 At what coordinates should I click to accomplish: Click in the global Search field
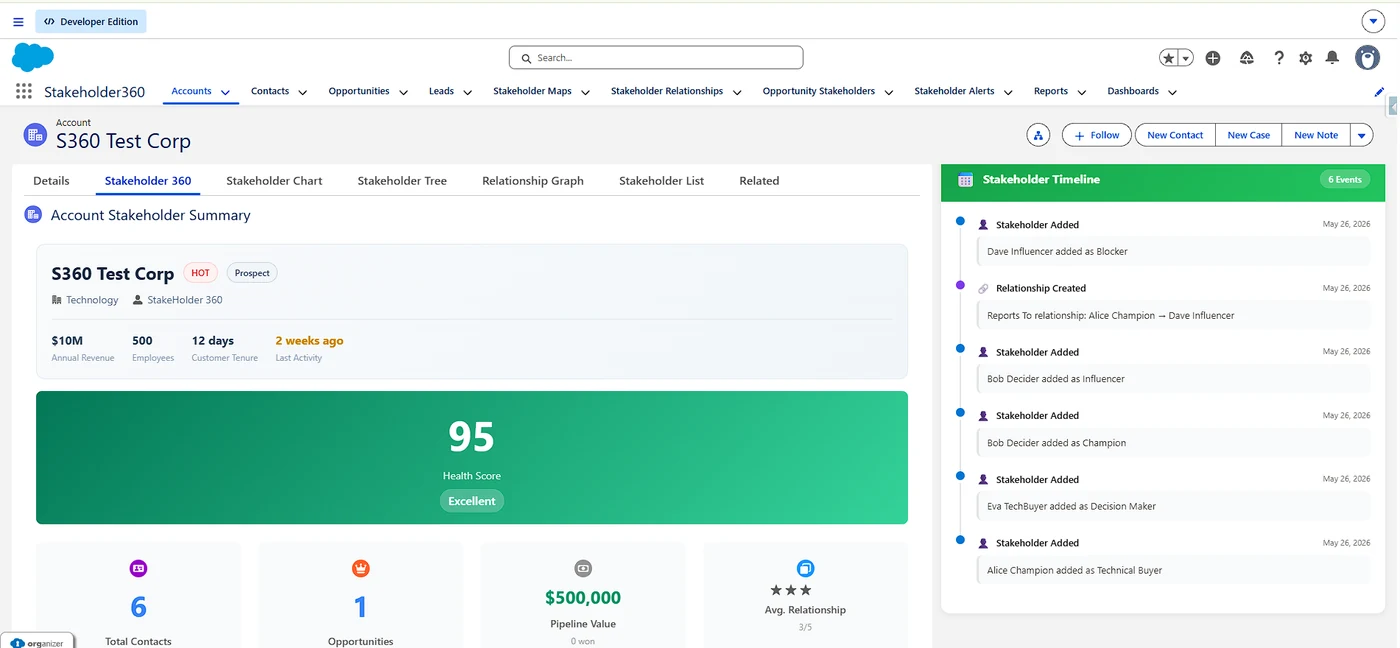pyautogui.click(x=656, y=58)
